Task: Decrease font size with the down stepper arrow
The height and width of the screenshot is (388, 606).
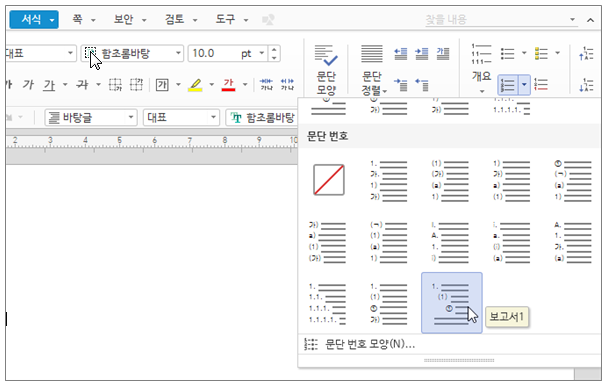Action: (274, 58)
